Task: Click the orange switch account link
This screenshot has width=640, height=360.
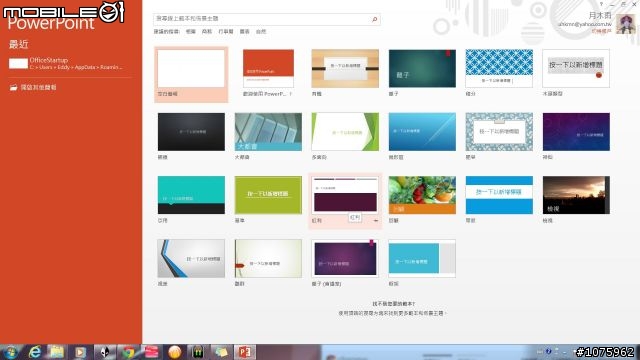Action: pyautogui.click(x=601, y=31)
